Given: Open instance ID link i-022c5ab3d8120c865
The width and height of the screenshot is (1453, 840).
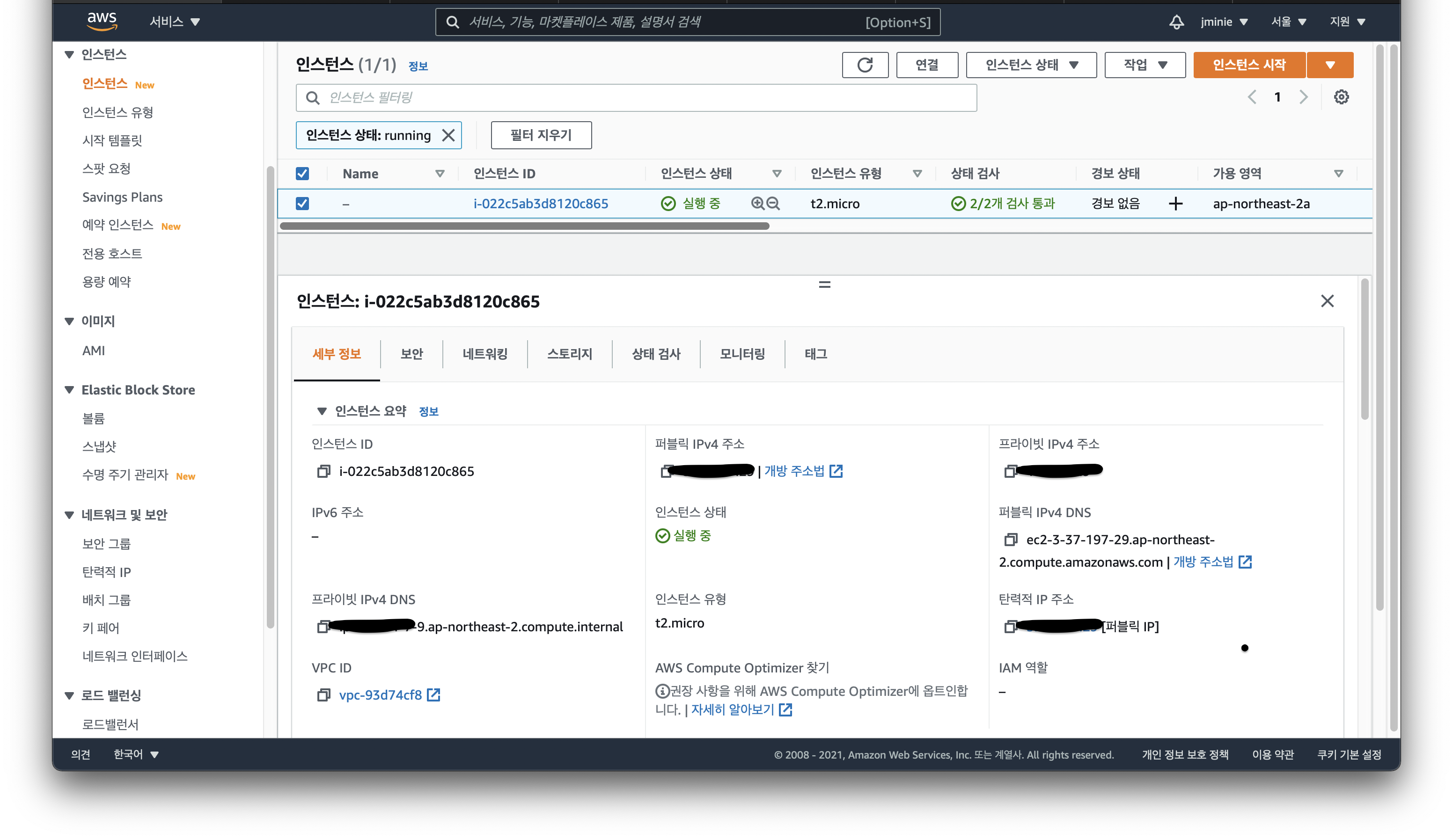Looking at the screenshot, I should (540, 204).
